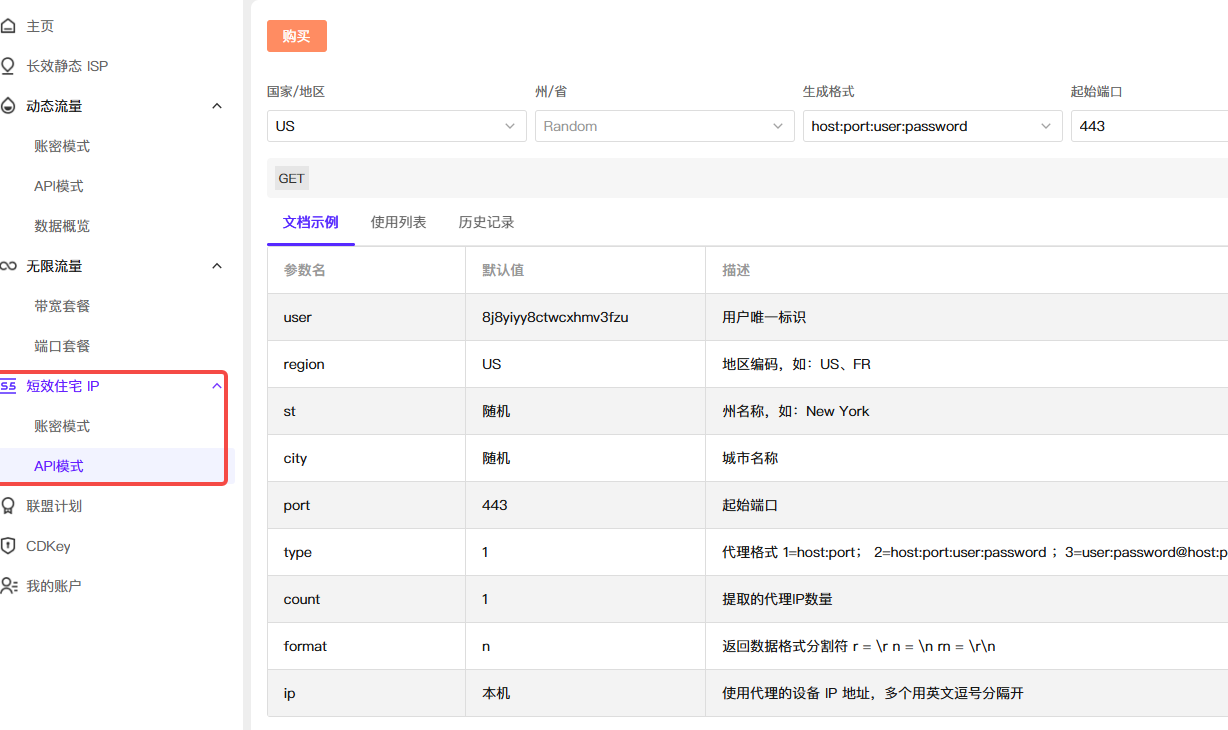This screenshot has height=730, width=1228.
Task: Click the 起始端口 input field with 443
Action: coord(1148,126)
